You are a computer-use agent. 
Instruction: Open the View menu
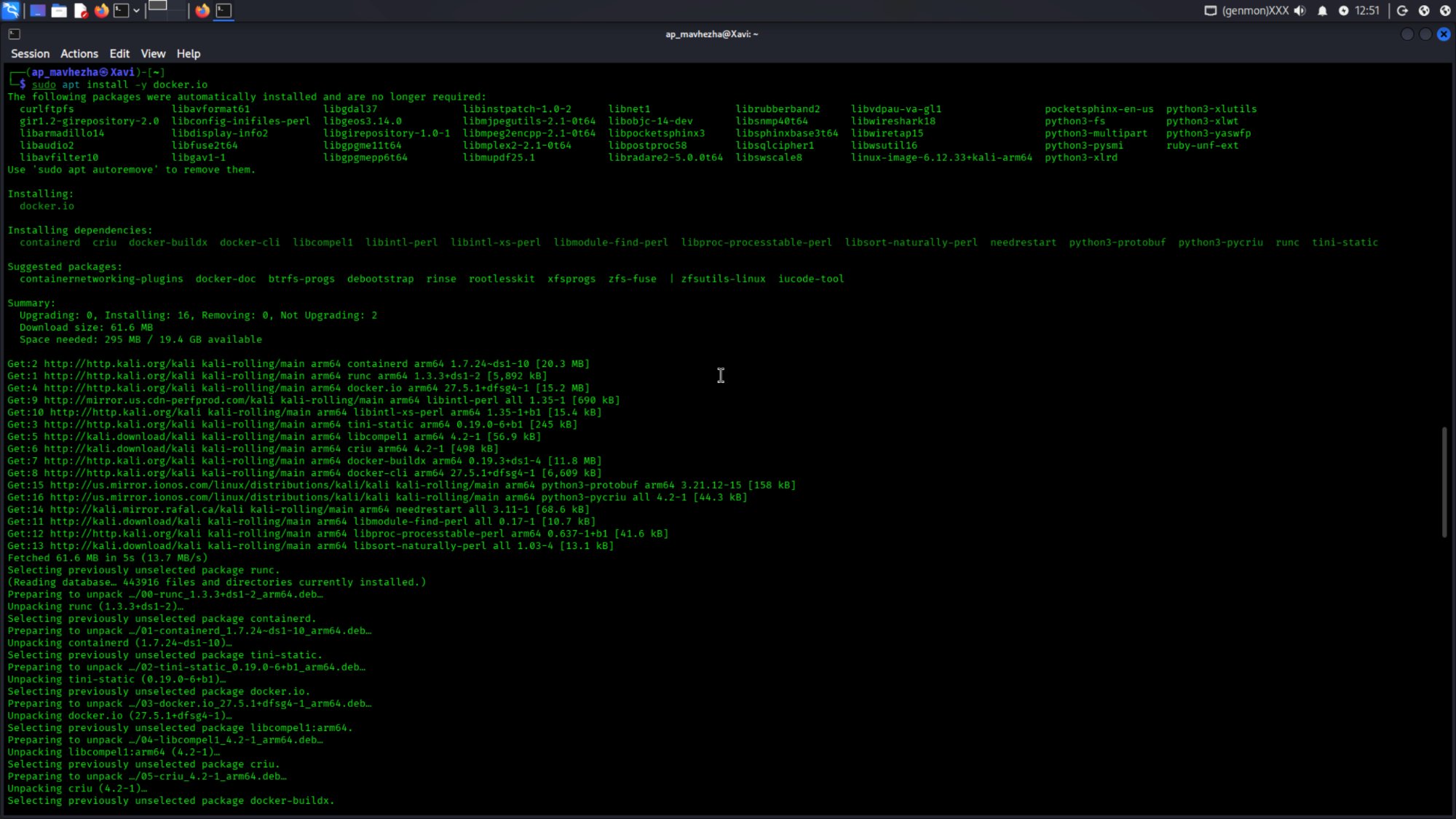153,54
